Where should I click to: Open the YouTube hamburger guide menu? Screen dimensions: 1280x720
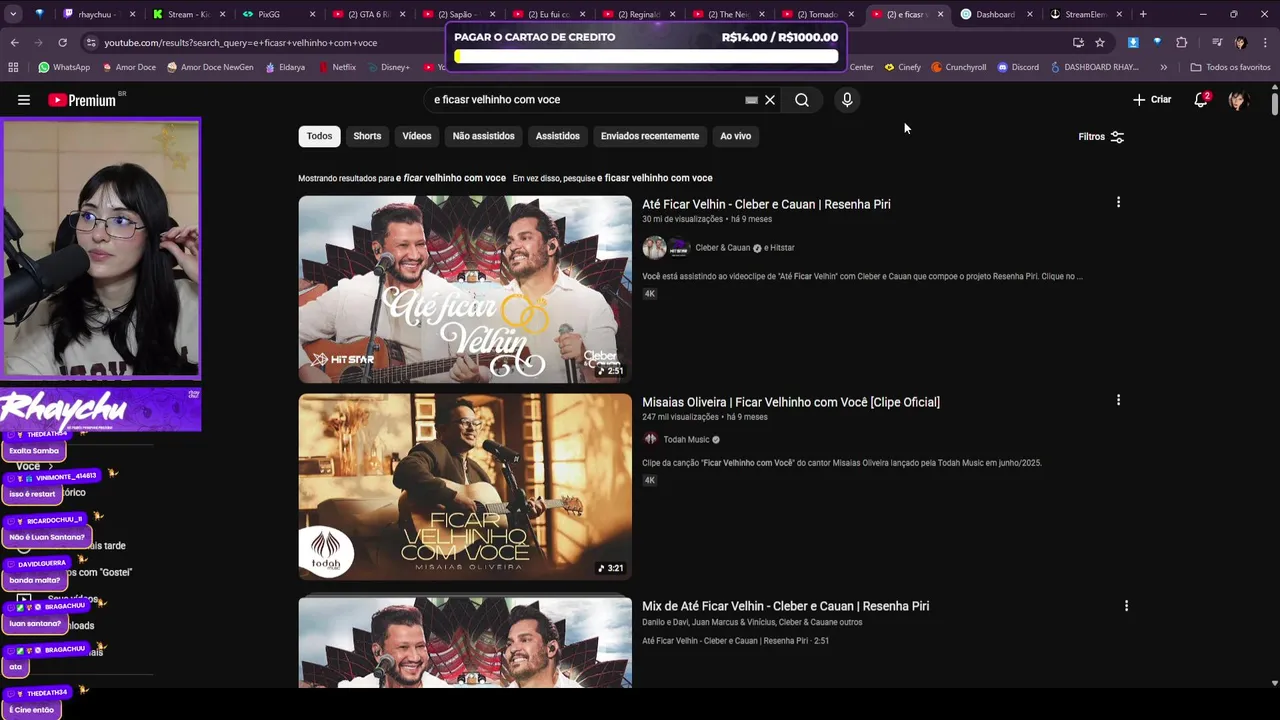tap(24, 100)
